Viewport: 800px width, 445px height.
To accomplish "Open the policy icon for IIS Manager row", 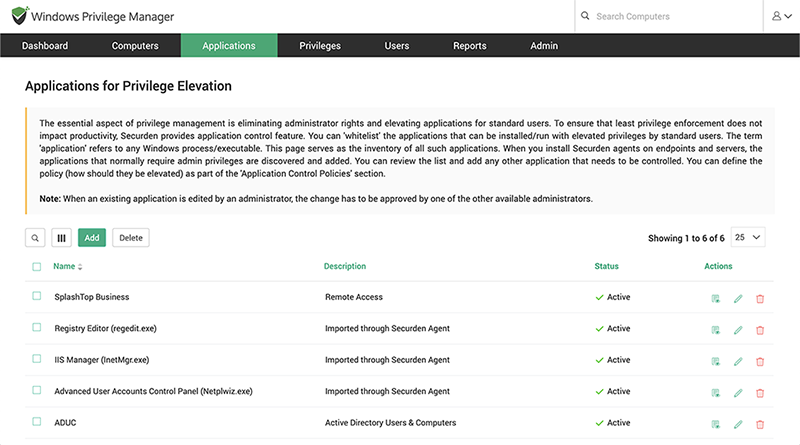I will click(x=715, y=361).
